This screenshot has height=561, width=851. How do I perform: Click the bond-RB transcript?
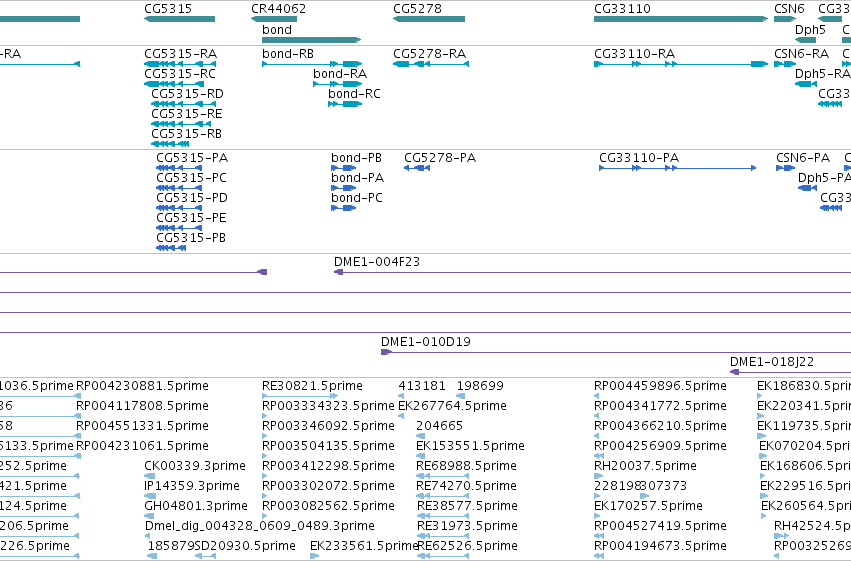pyautogui.click(x=312, y=64)
